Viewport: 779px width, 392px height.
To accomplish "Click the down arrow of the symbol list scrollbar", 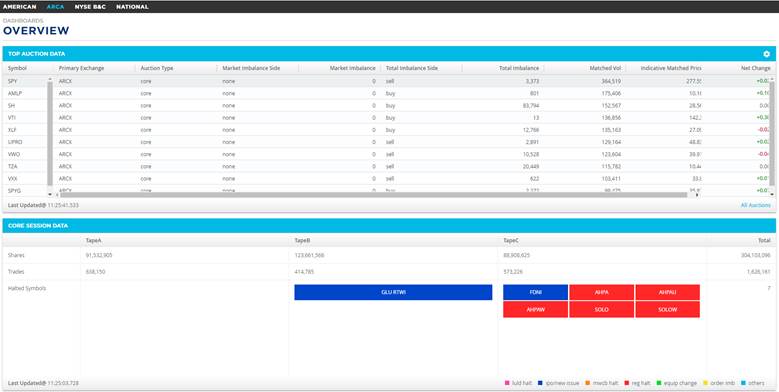I will pyautogui.click(x=50, y=194).
